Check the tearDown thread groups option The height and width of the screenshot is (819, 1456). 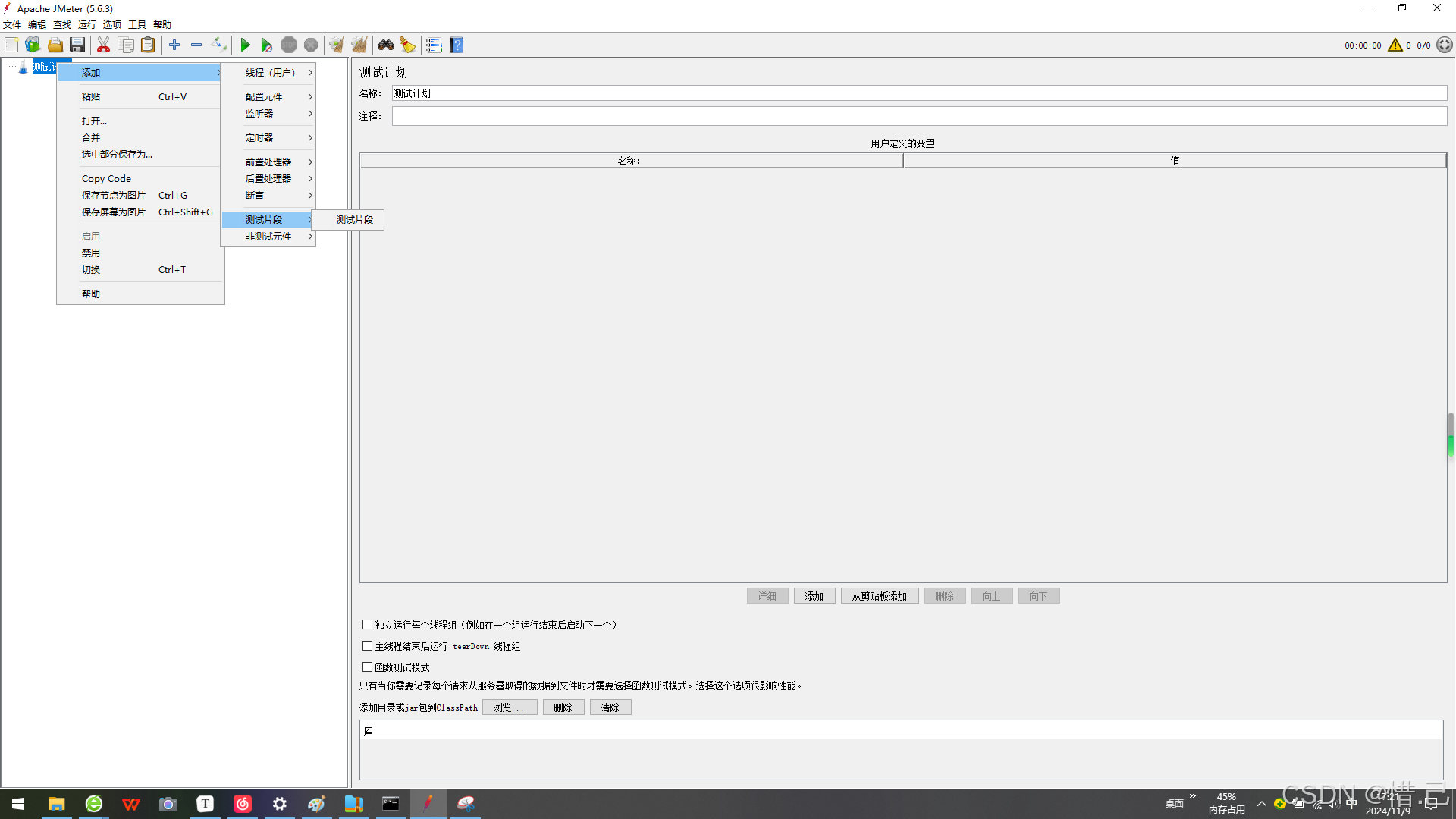(368, 646)
